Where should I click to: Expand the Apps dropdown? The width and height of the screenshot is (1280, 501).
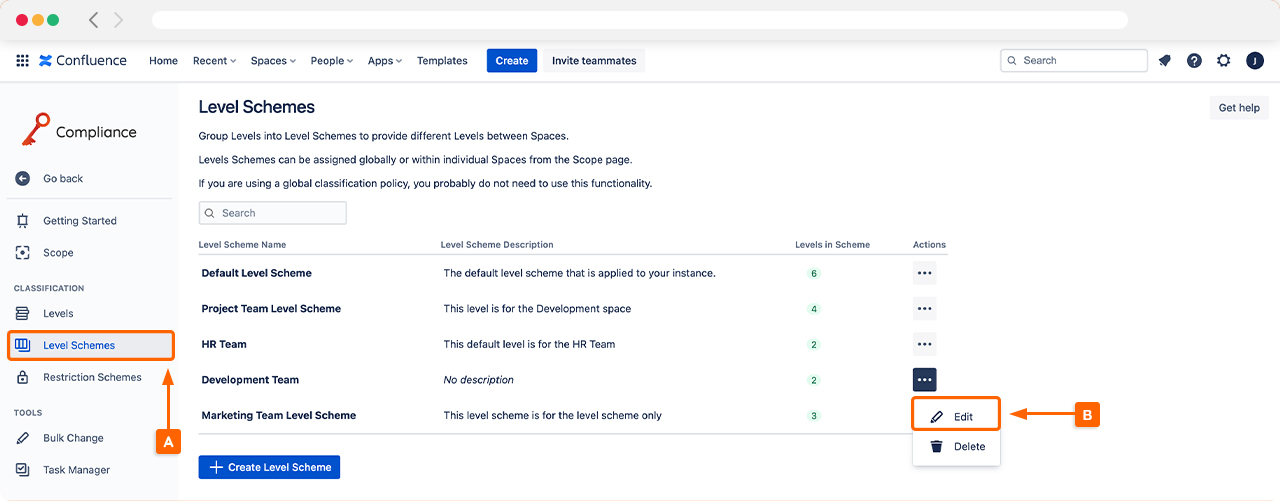point(384,61)
